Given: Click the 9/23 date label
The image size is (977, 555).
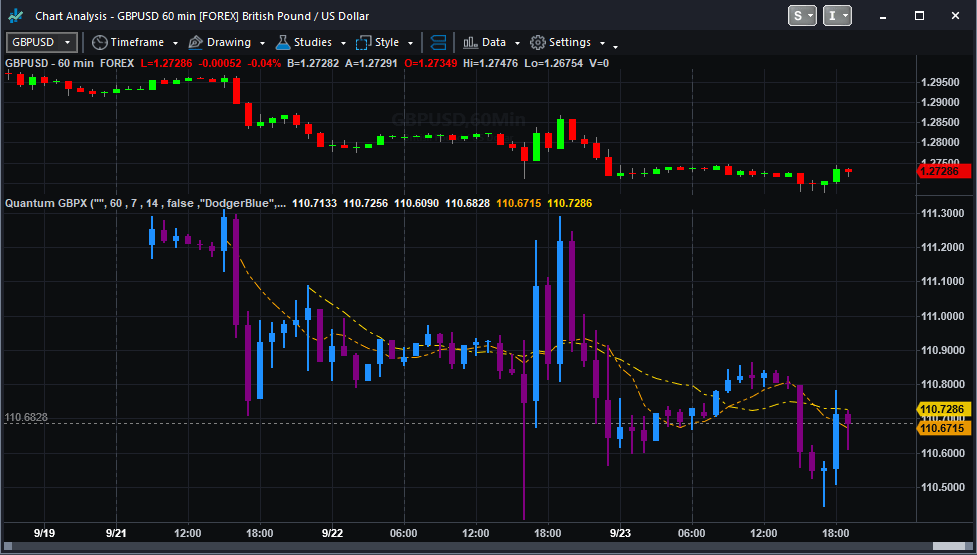Looking at the screenshot, I should pyautogui.click(x=621, y=533).
